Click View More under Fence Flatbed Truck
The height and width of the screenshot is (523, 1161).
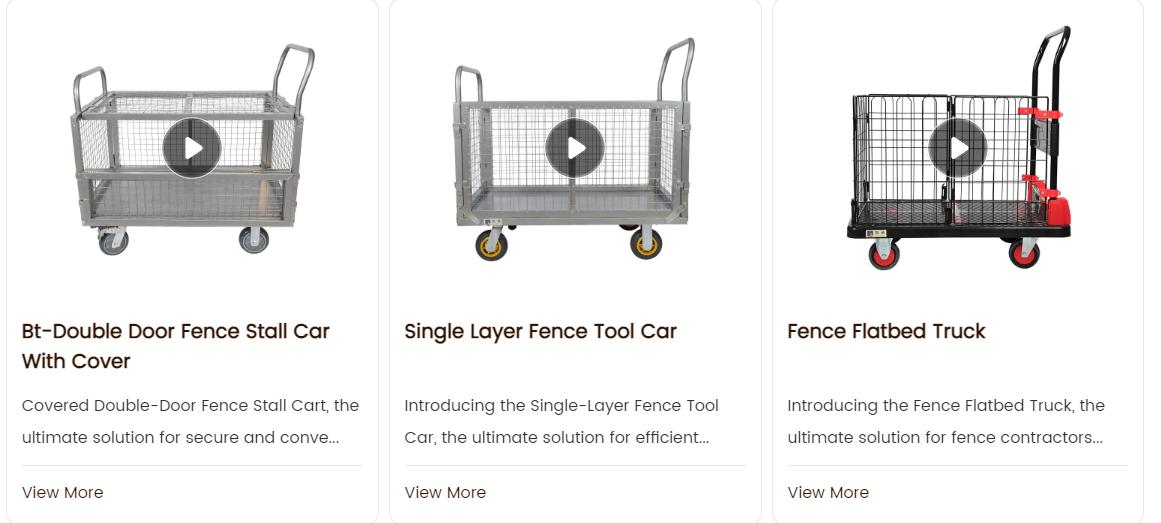click(x=828, y=492)
